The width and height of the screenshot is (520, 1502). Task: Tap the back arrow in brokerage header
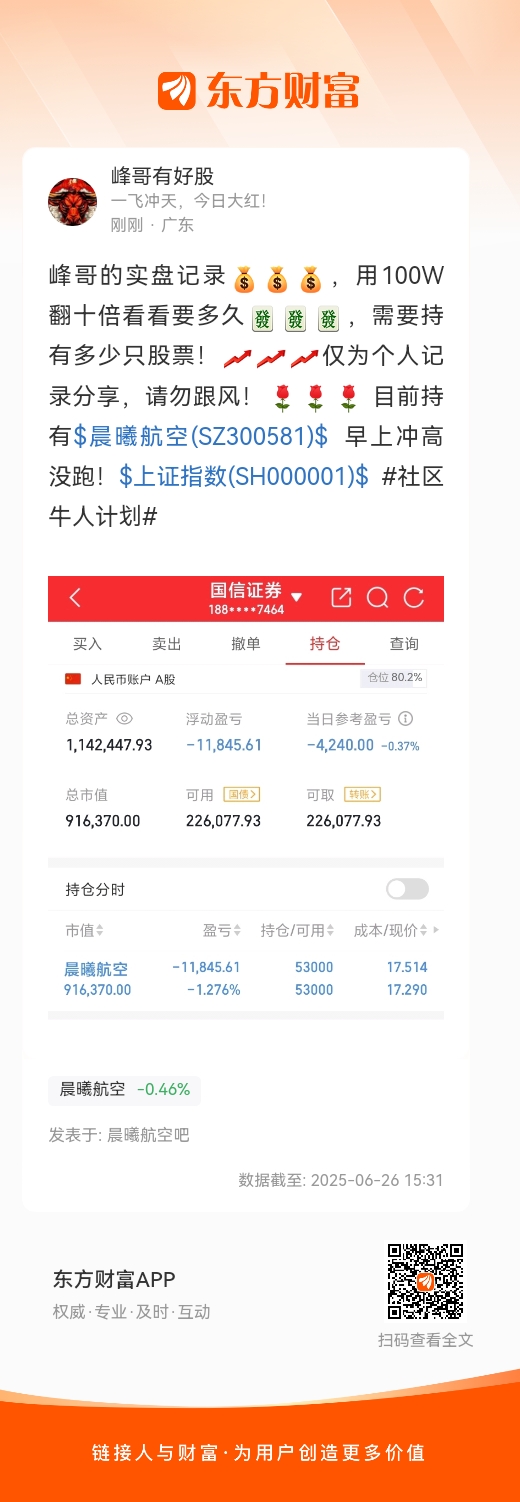tap(75, 598)
